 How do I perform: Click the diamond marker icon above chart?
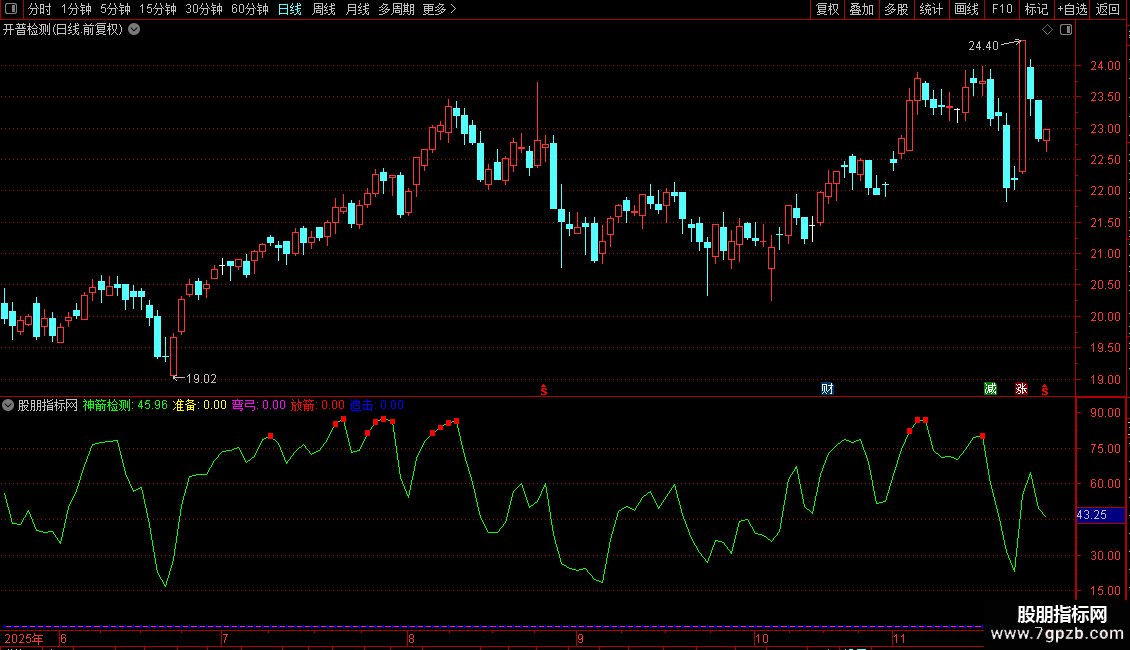1048,30
